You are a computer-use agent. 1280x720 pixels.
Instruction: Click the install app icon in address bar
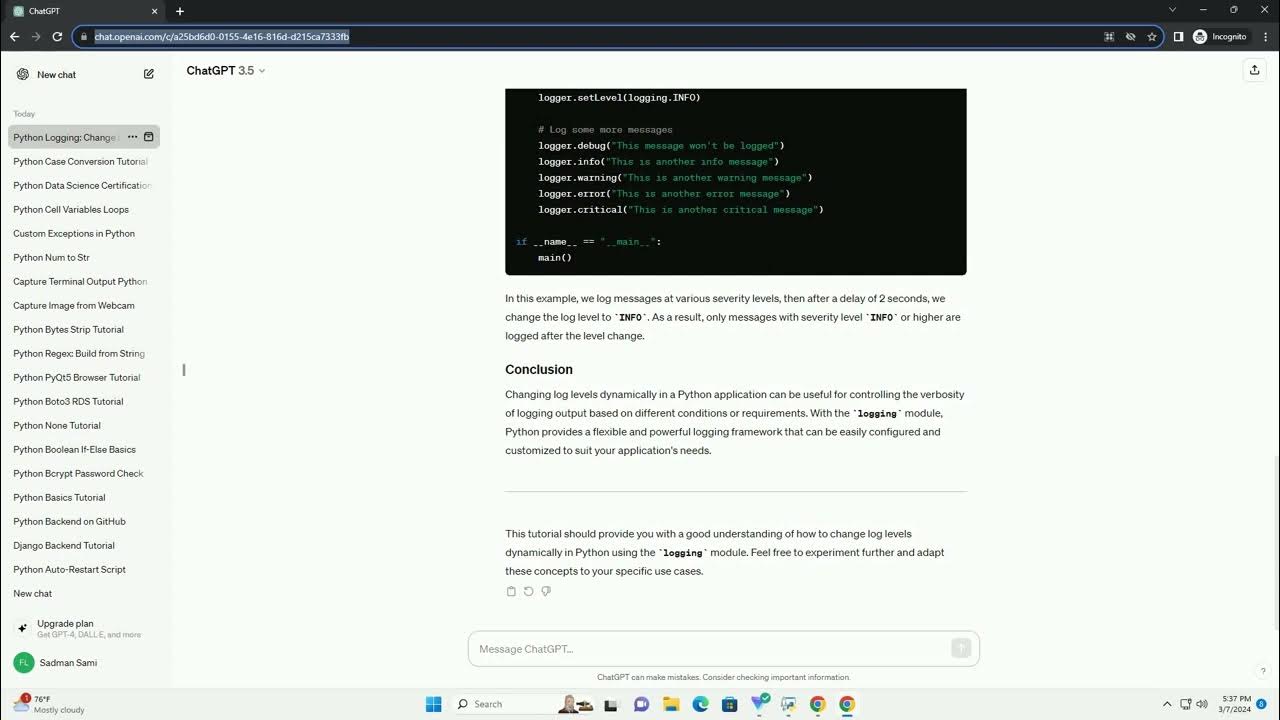point(1109,36)
